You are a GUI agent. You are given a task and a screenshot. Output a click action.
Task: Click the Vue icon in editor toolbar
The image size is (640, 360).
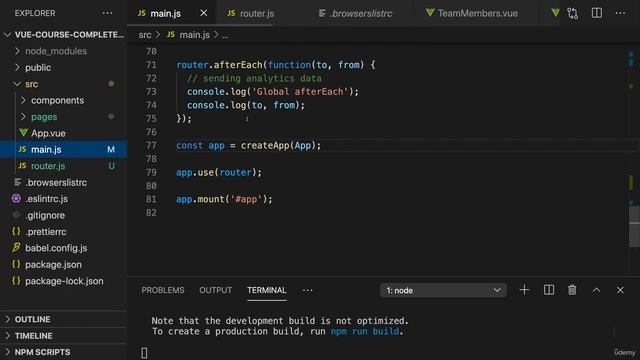[x=555, y=13]
